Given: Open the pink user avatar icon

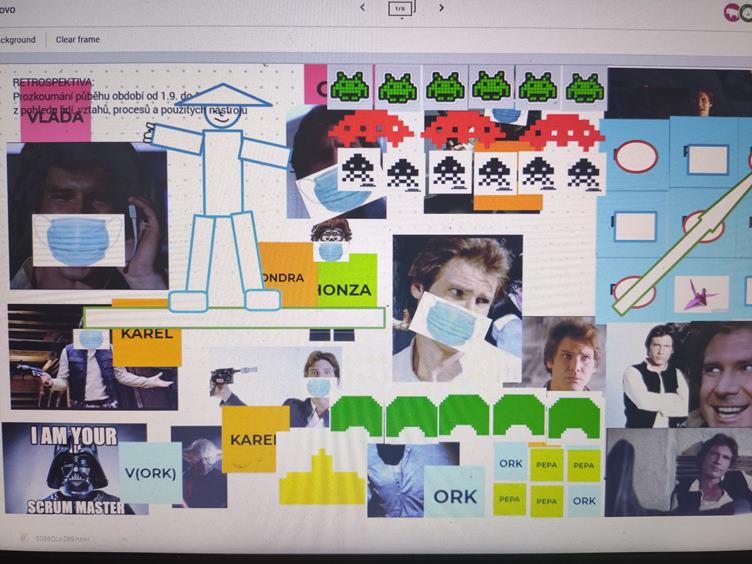Looking at the screenshot, I should [731, 12].
